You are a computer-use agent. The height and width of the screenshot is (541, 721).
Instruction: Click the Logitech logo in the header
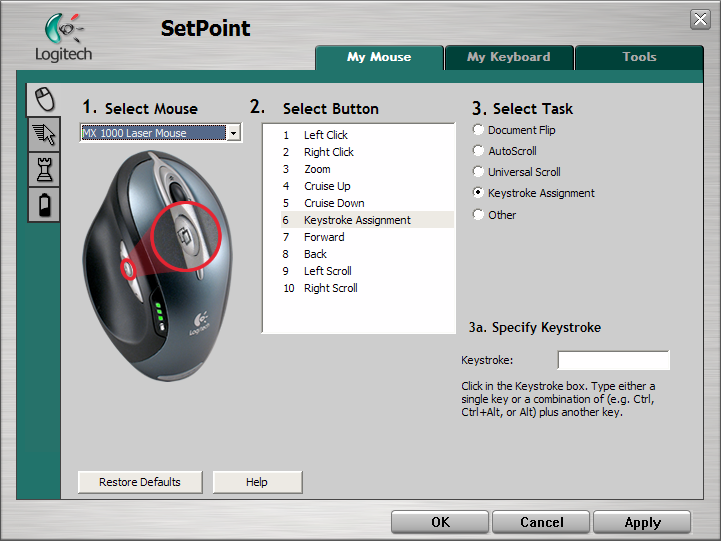63,38
